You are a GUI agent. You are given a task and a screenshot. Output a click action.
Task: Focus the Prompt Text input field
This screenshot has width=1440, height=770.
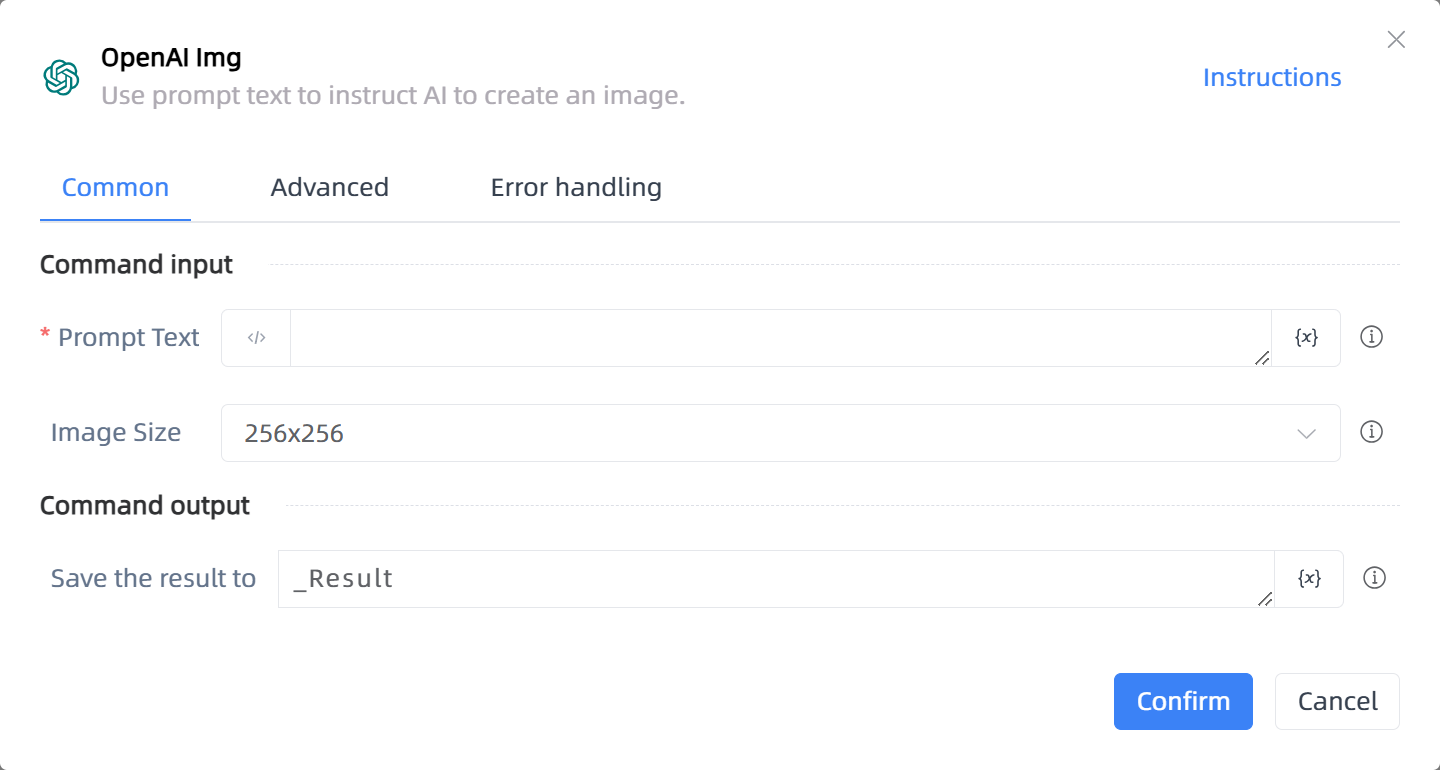[780, 338]
